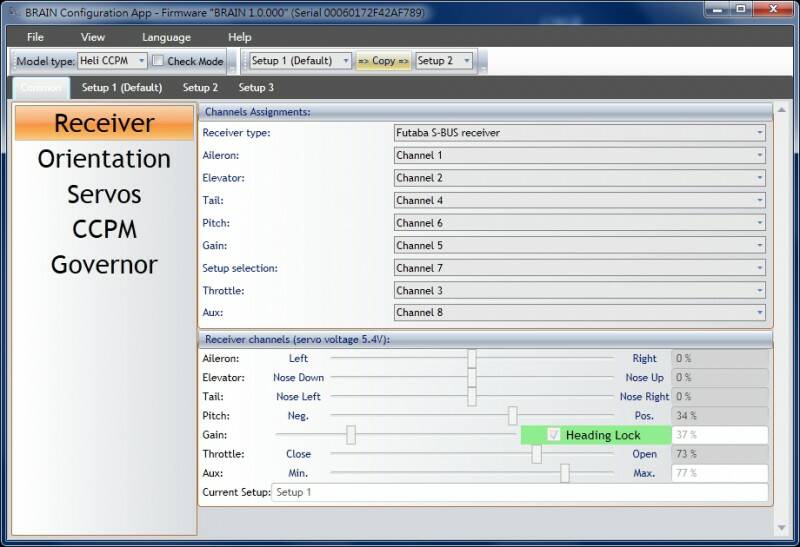Open the Receiver type dropdown
Viewport: 800px width, 547px height.
[580, 132]
